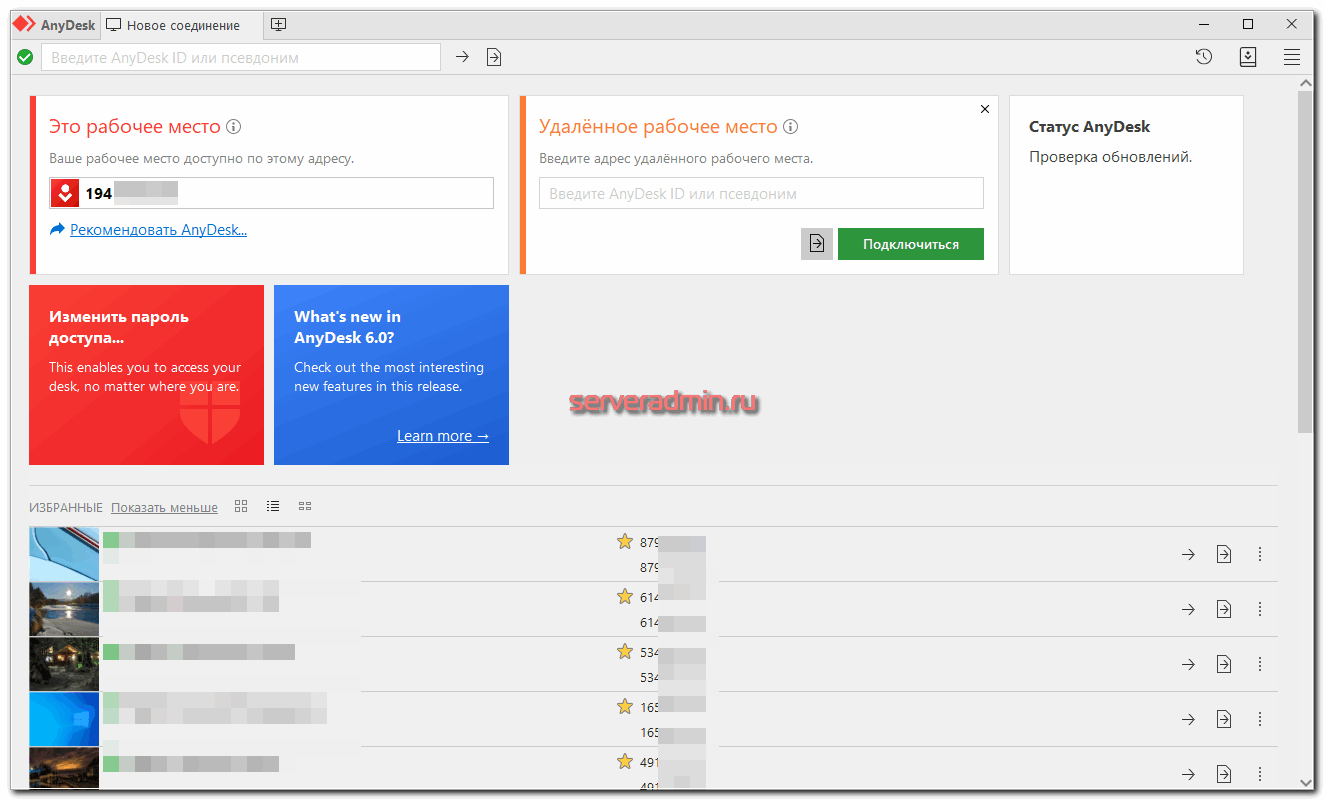Click the file transfer icon beside Подключиться

point(817,244)
